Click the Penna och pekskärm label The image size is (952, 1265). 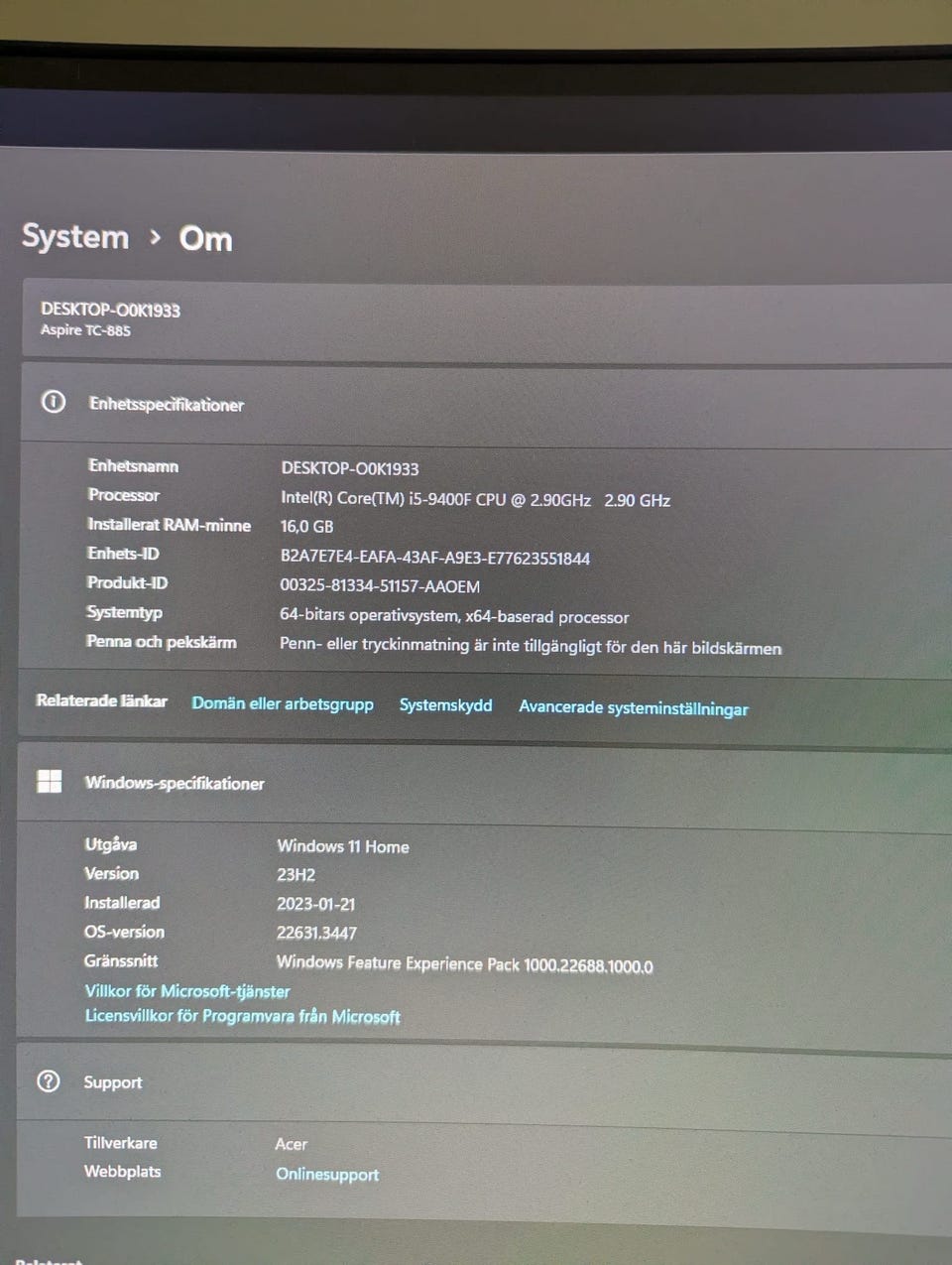pyautogui.click(x=162, y=642)
